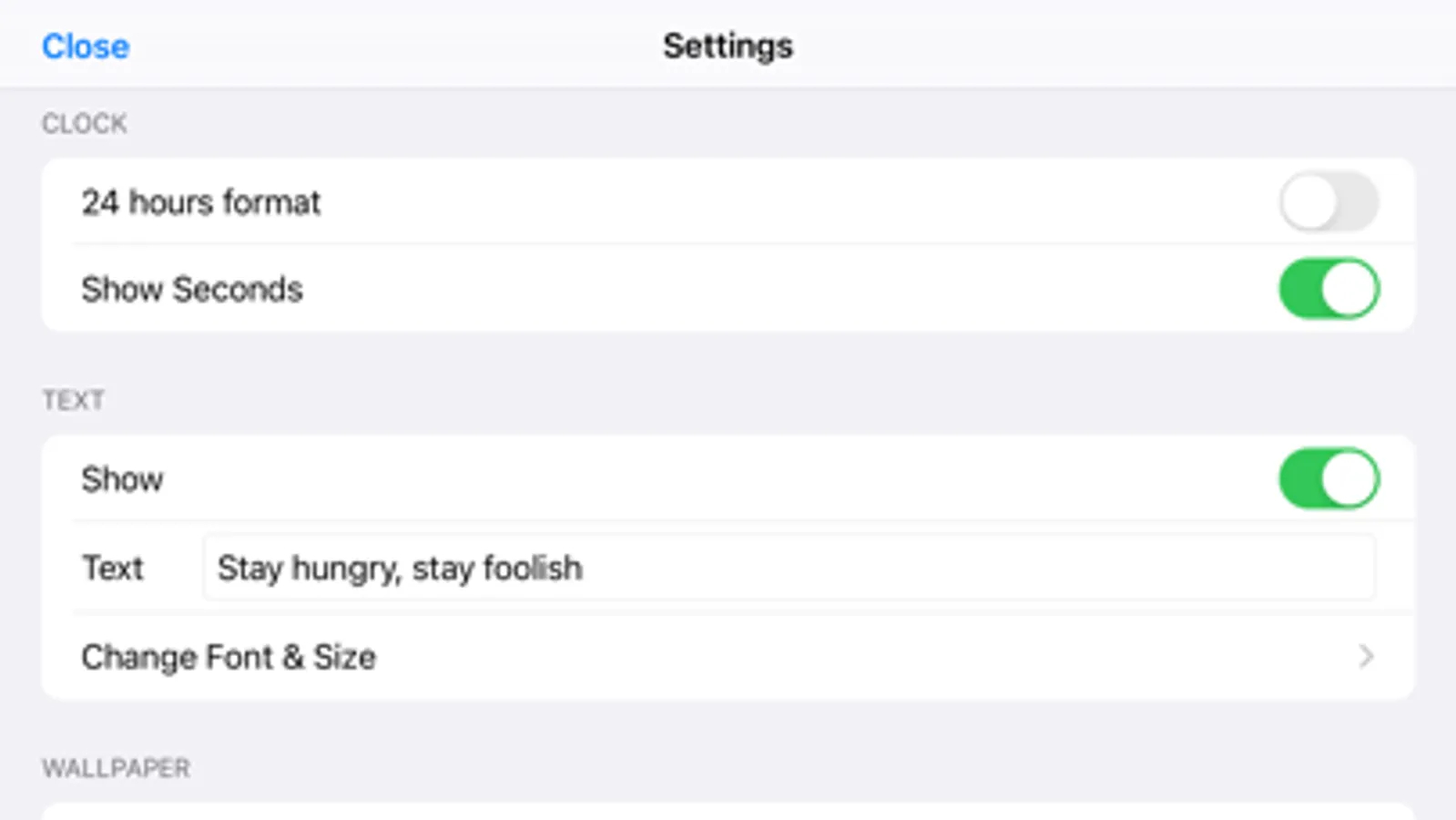Click the WALLPAPER section header
This screenshot has height=820, width=1456.
click(117, 768)
